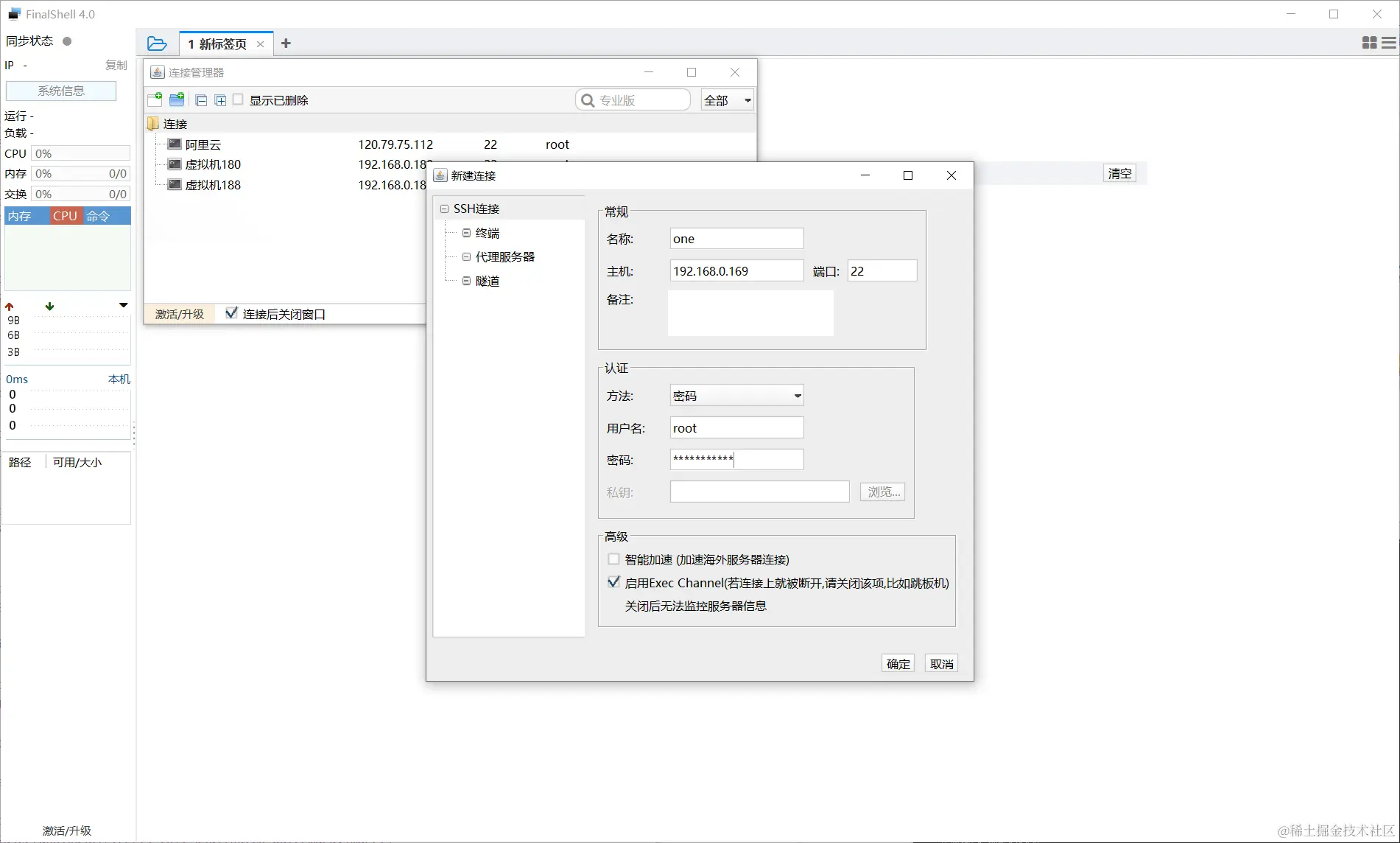Click the 激活/升级 button in 连接管理器
Screen dimensions: 1400x843
click(x=179, y=314)
